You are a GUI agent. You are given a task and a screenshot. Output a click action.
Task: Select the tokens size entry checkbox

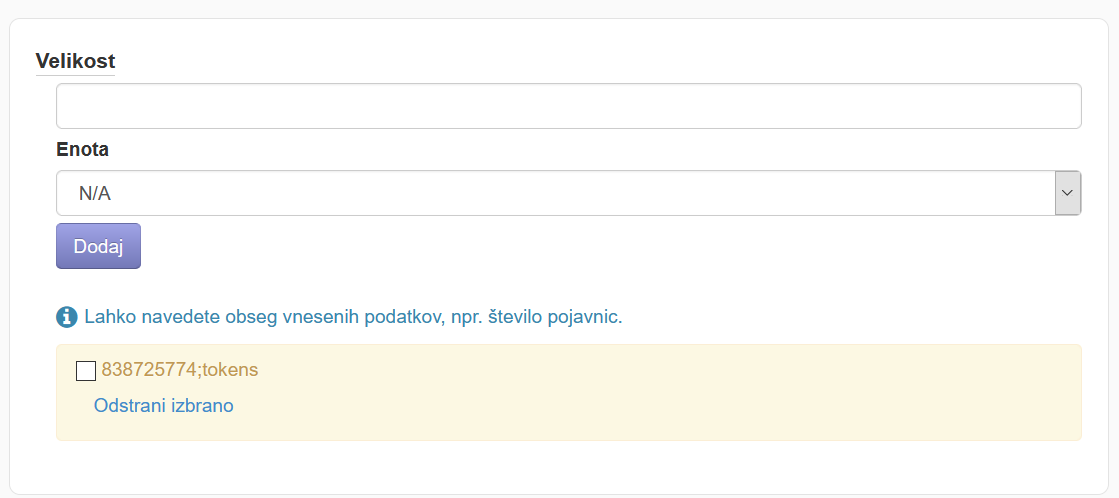pos(86,371)
